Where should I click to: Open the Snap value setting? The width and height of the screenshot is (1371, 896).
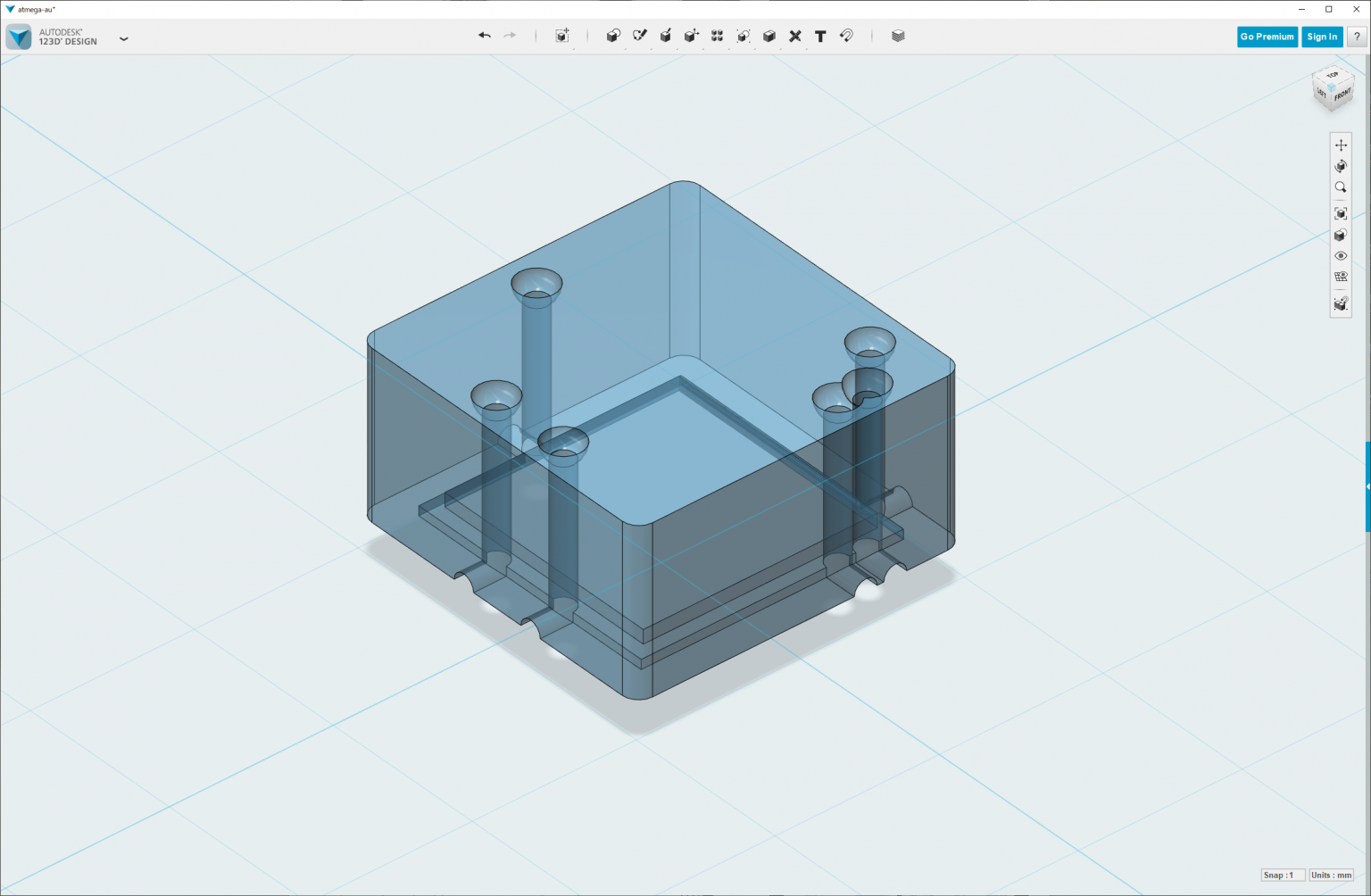1283,875
